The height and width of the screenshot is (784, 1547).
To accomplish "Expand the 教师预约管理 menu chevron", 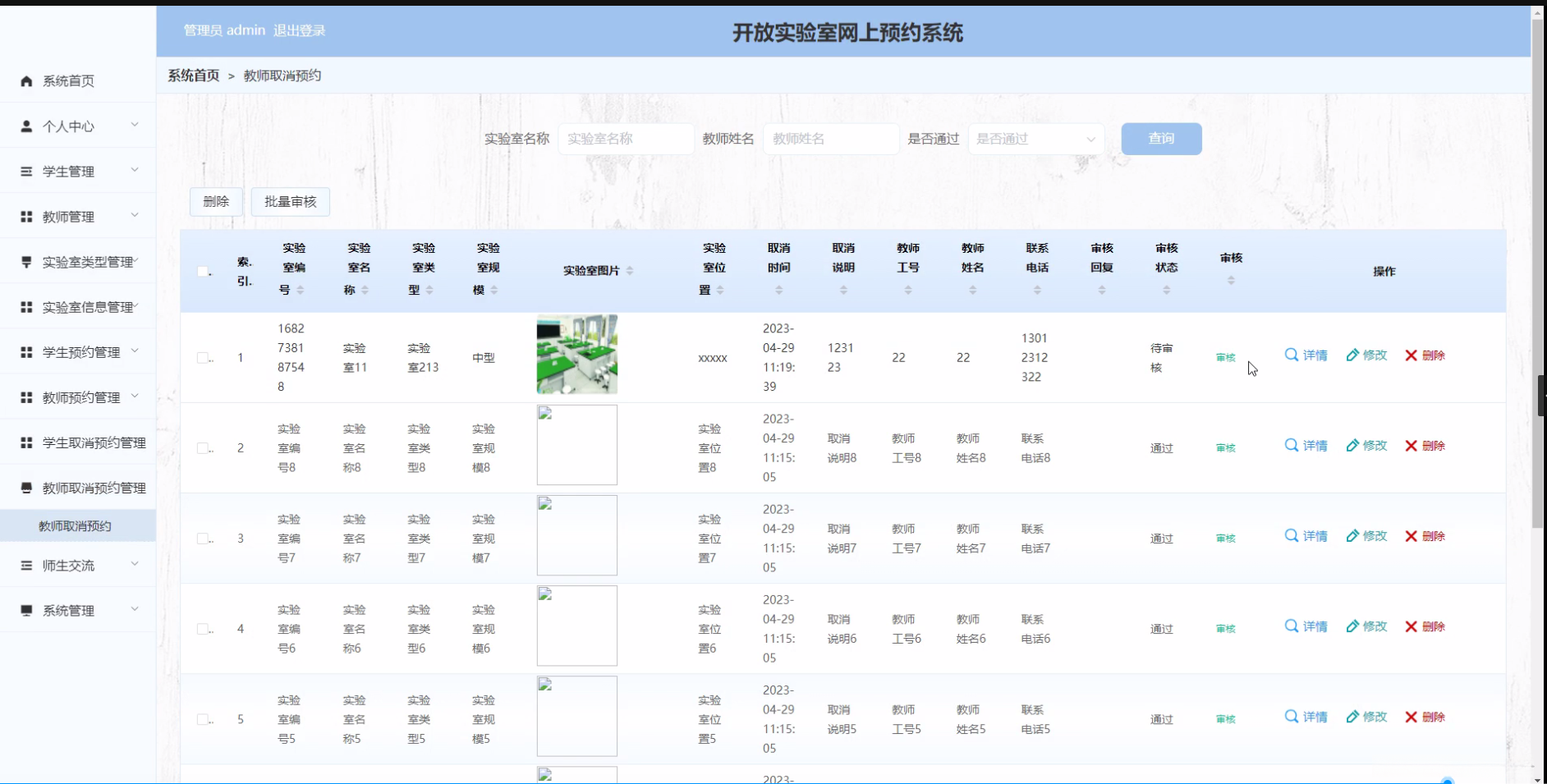I will pyautogui.click(x=135, y=396).
